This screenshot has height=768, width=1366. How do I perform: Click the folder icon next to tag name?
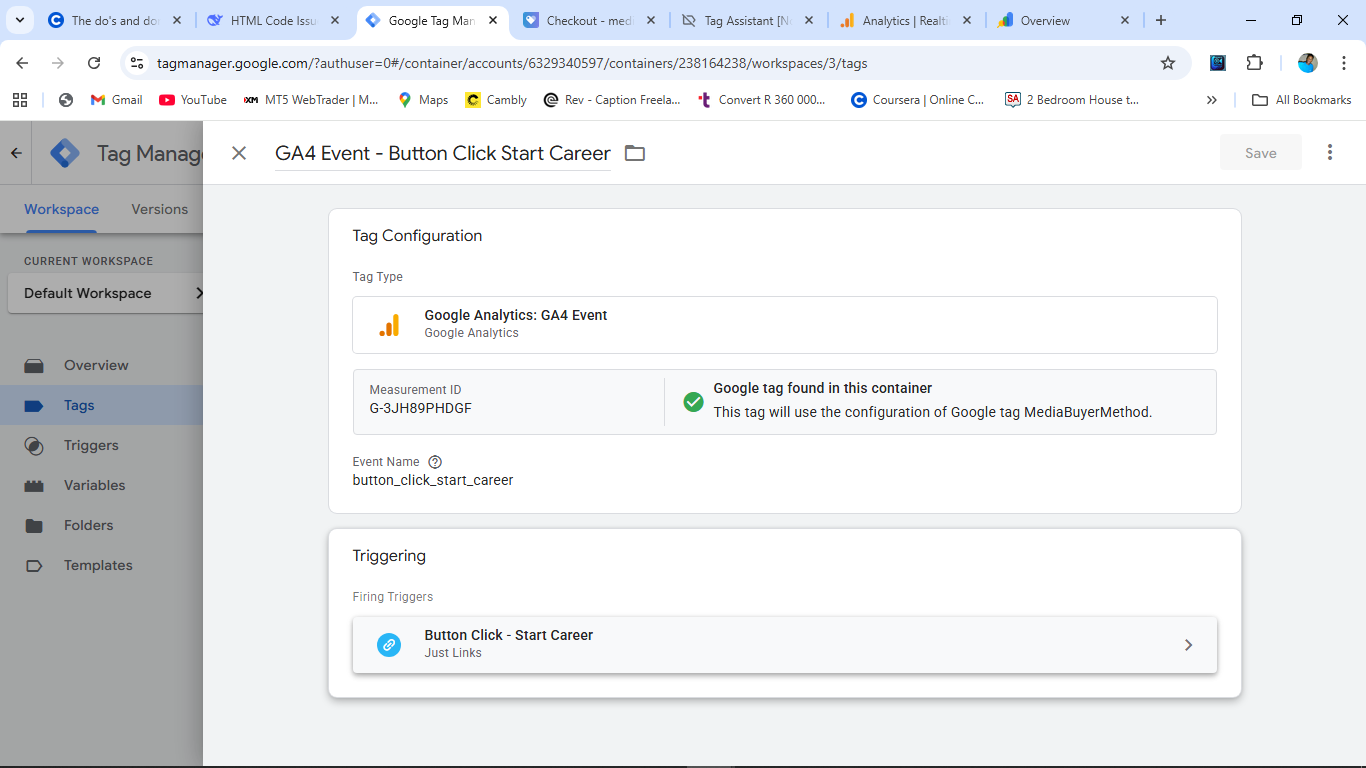(x=635, y=153)
